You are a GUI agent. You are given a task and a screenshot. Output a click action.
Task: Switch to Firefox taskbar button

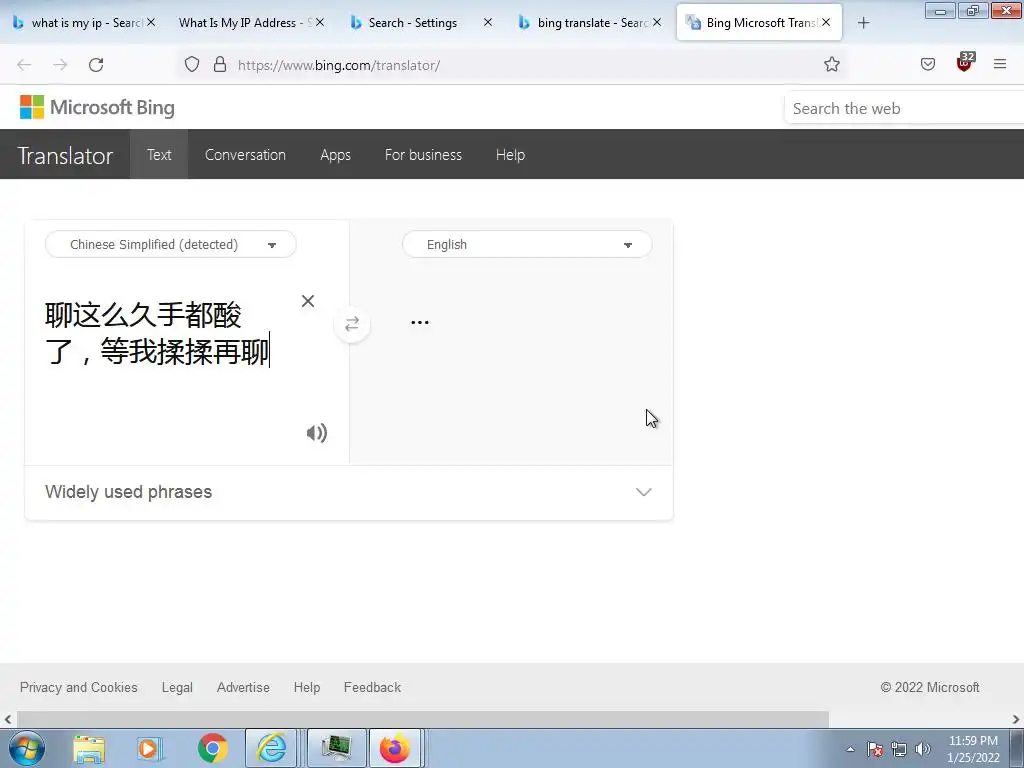[x=395, y=748]
